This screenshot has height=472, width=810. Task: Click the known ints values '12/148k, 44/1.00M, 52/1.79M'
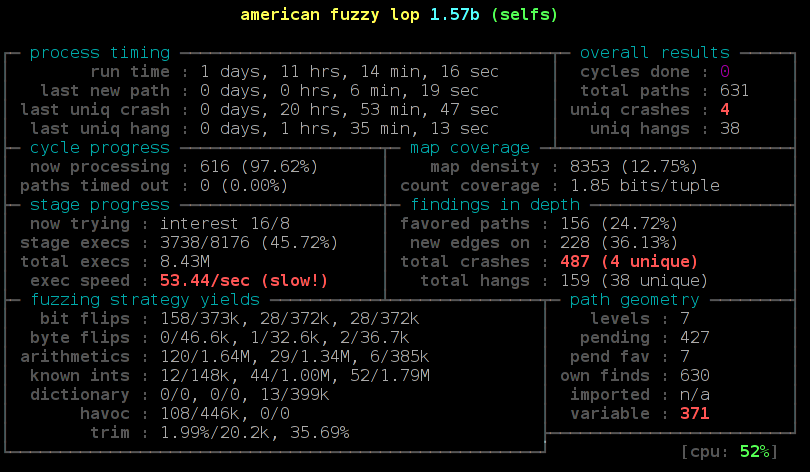(x=294, y=376)
